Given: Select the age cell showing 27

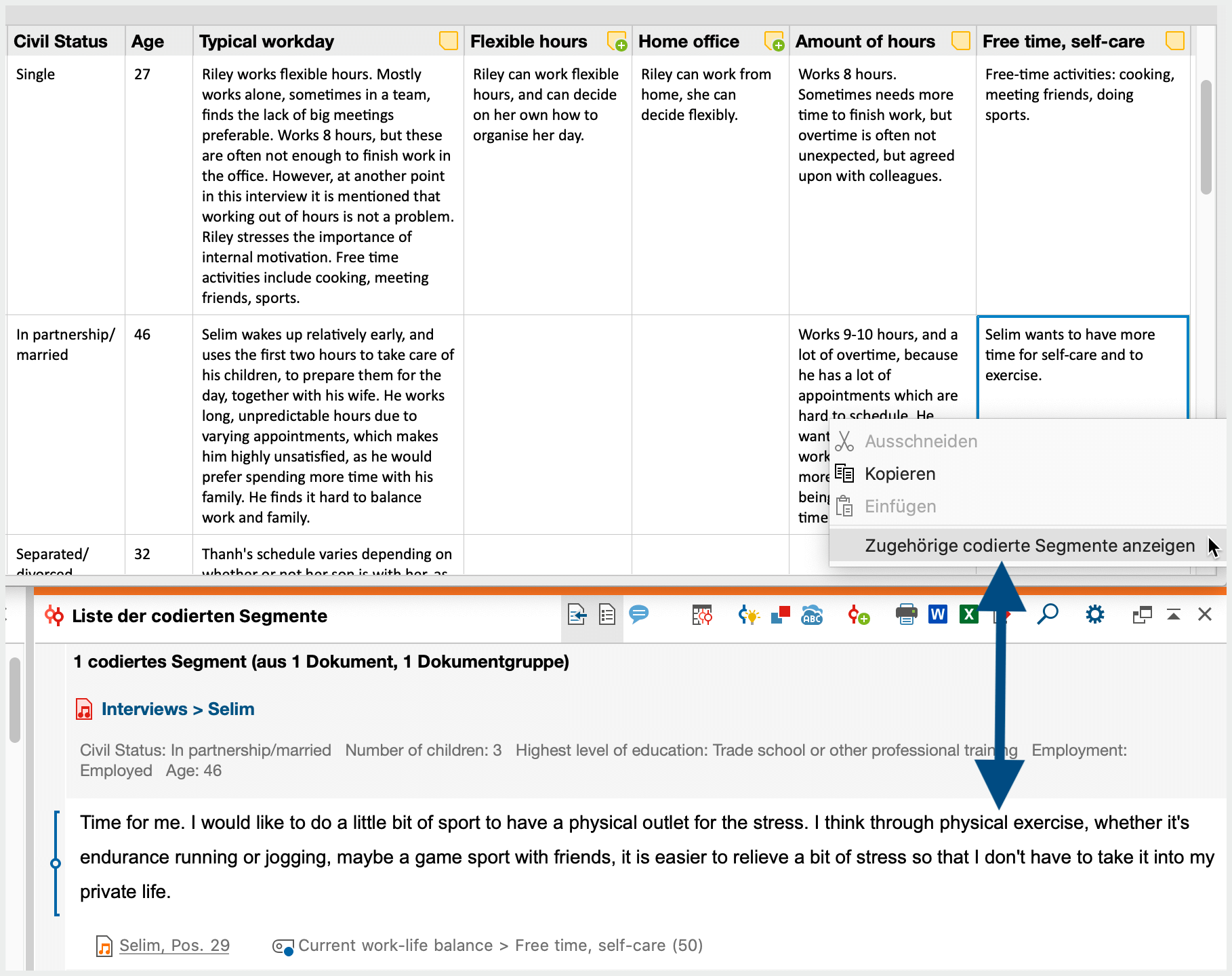Looking at the screenshot, I should click(x=159, y=185).
